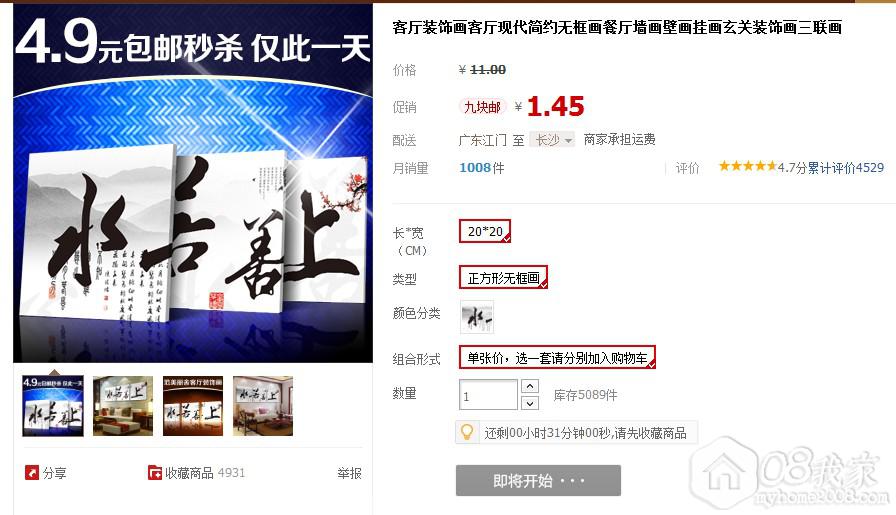Increase quantity with the up arrow
The height and width of the screenshot is (515, 896).
coord(530,386)
